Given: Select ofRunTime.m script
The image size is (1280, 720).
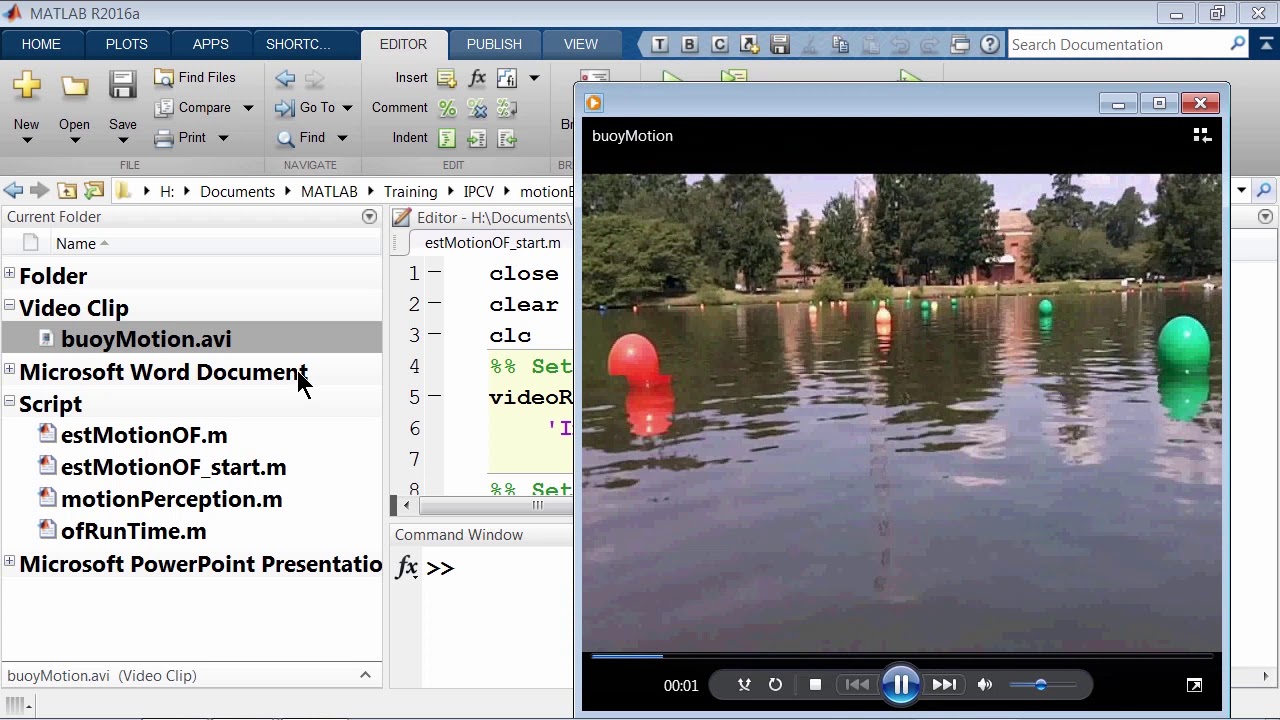Looking at the screenshot, I should (133, 531).
